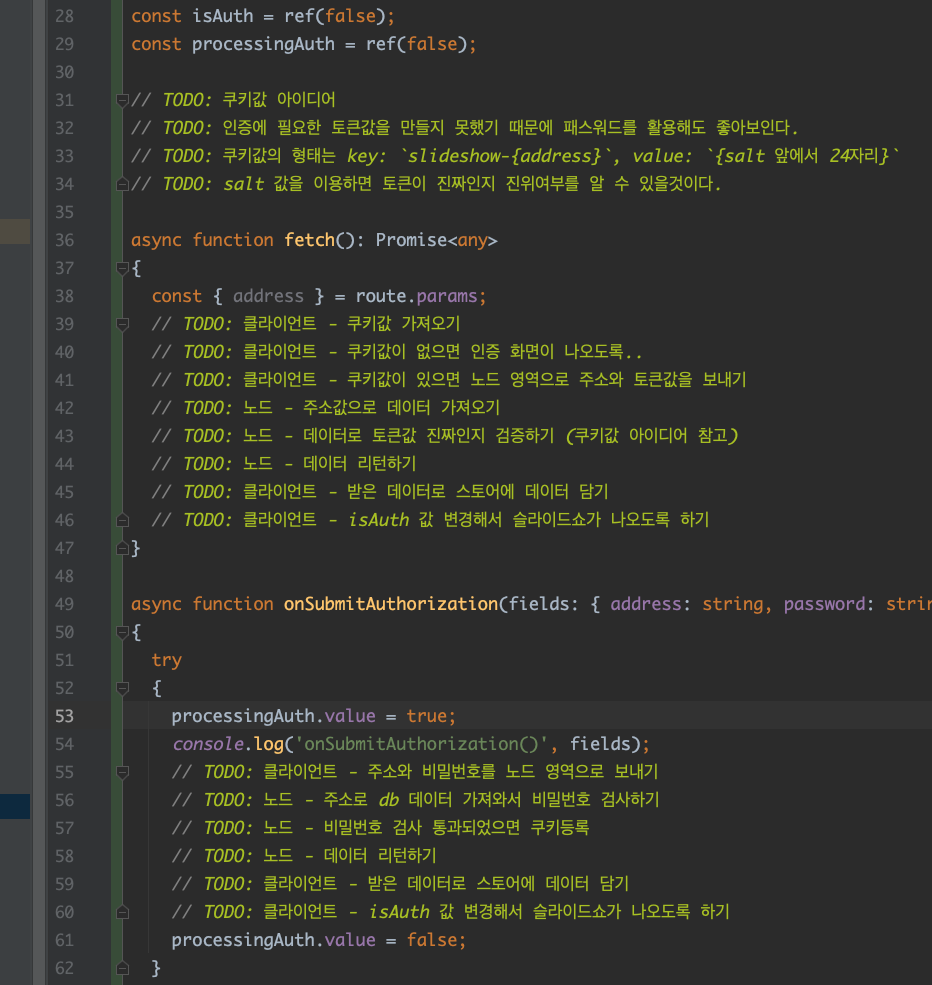The image size is (932, 985).
Task: Collapse the TODO comment block at line 31
Action: [122, 100]
